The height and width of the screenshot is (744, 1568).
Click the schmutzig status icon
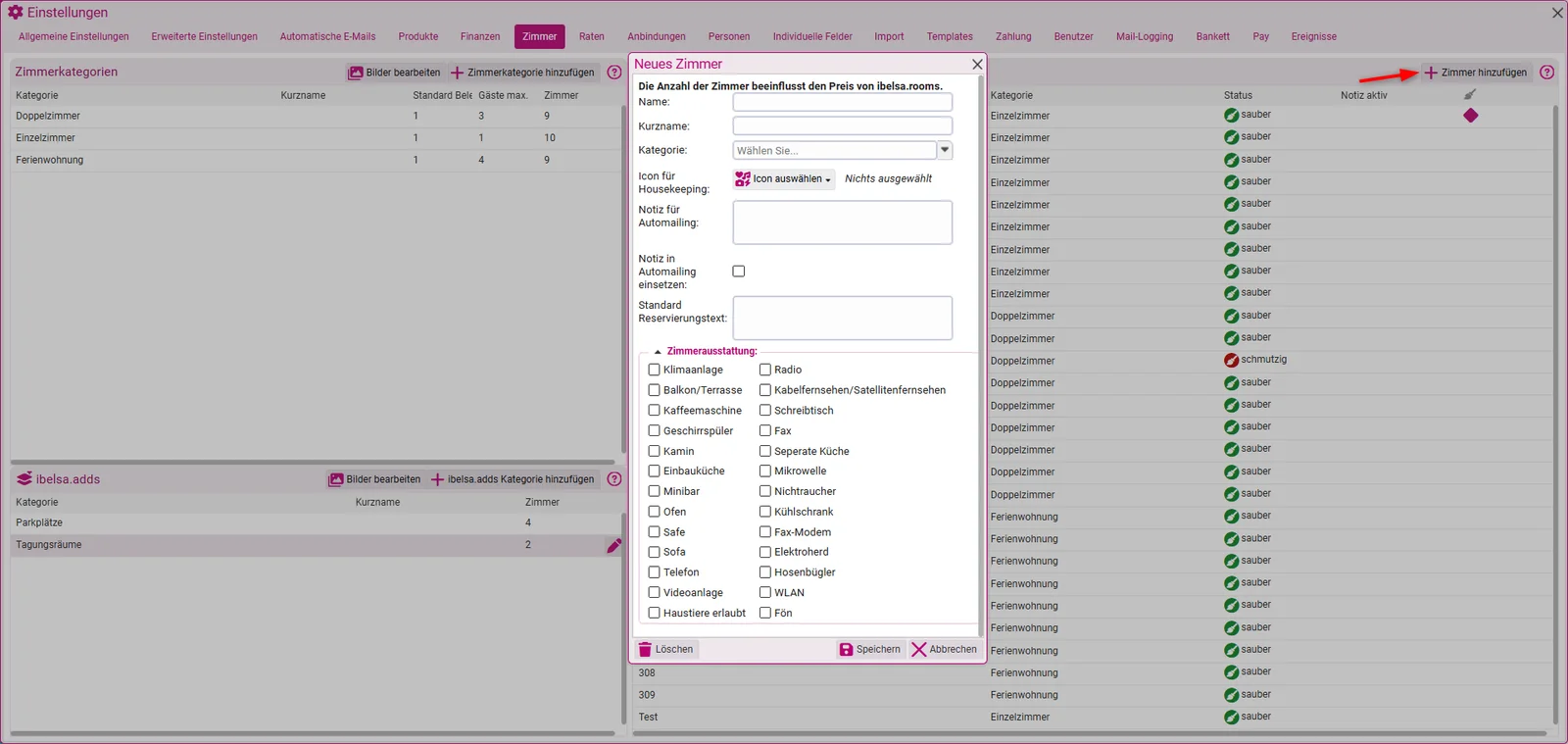[x=1231, y=361]
